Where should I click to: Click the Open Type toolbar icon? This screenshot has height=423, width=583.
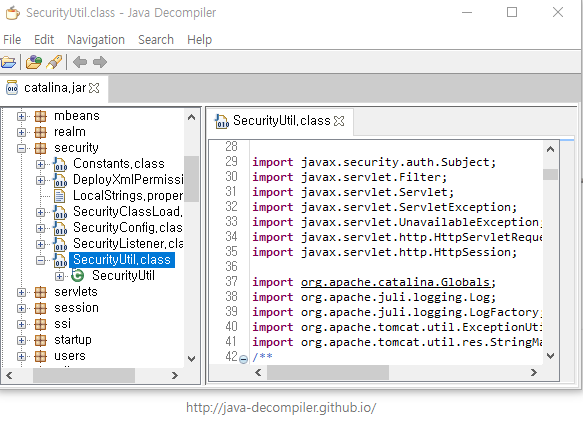pos(34,62)
